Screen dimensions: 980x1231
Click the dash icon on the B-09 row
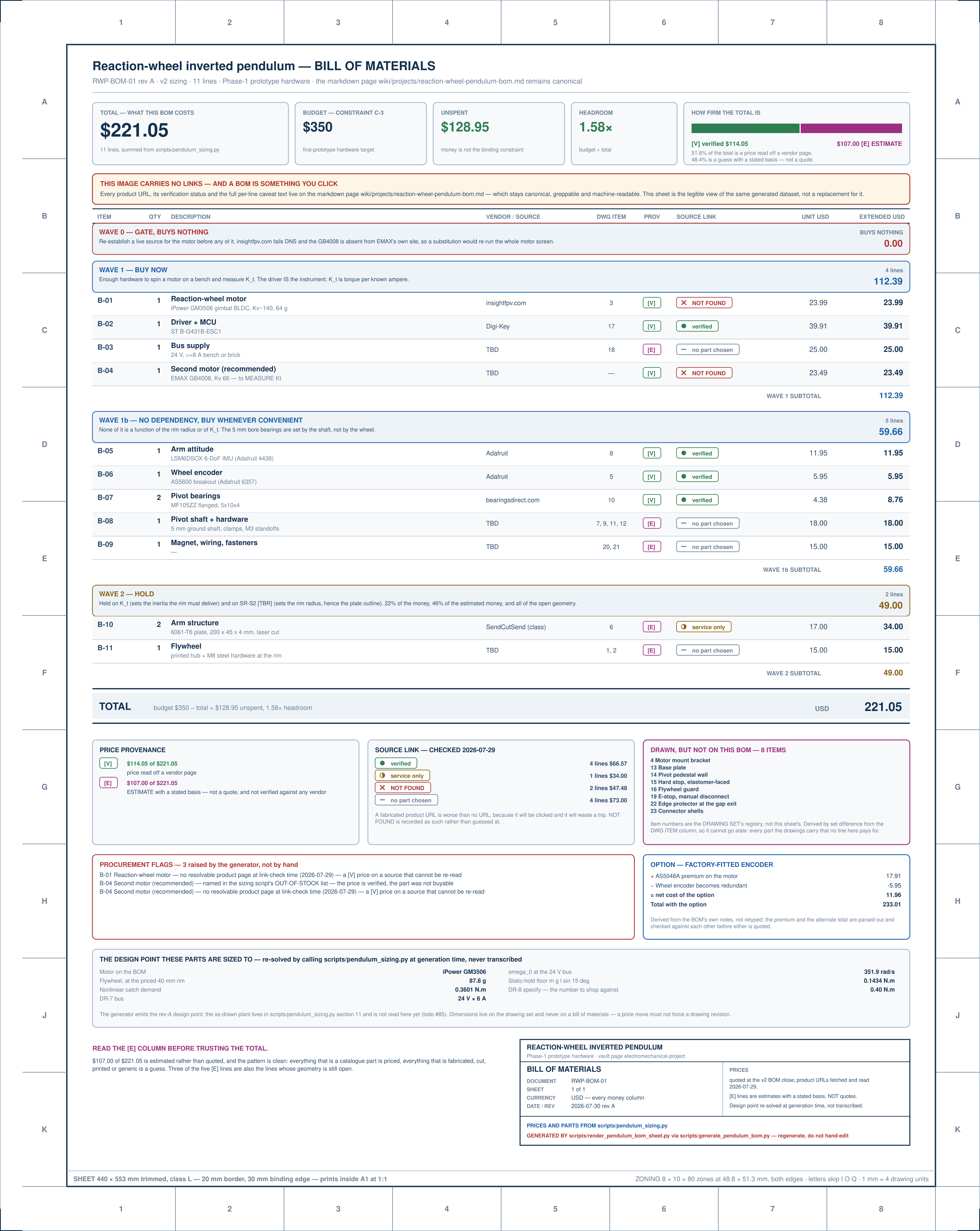683,546
